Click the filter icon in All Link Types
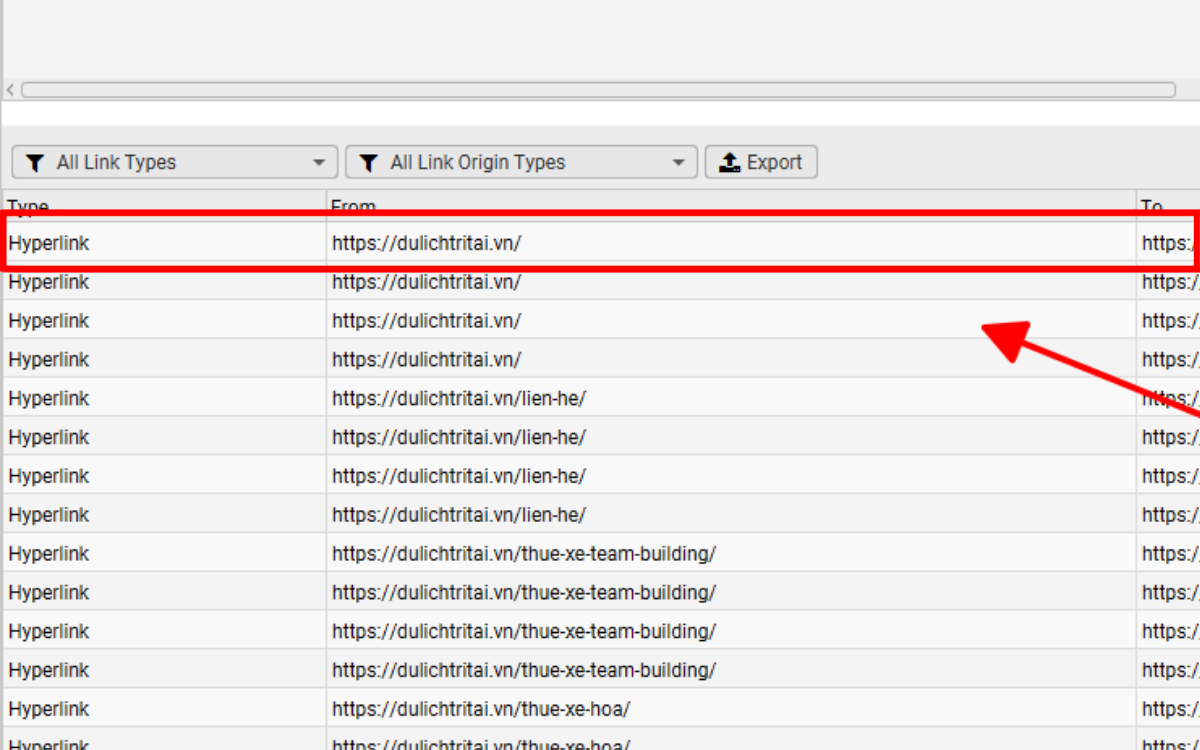The width and height of the screenshot is (1200, 750). coord(34,162)
